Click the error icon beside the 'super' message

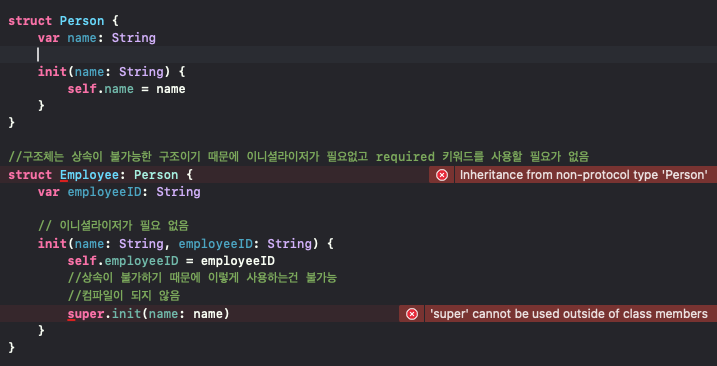pyautogui.click(x=412, y=314)
